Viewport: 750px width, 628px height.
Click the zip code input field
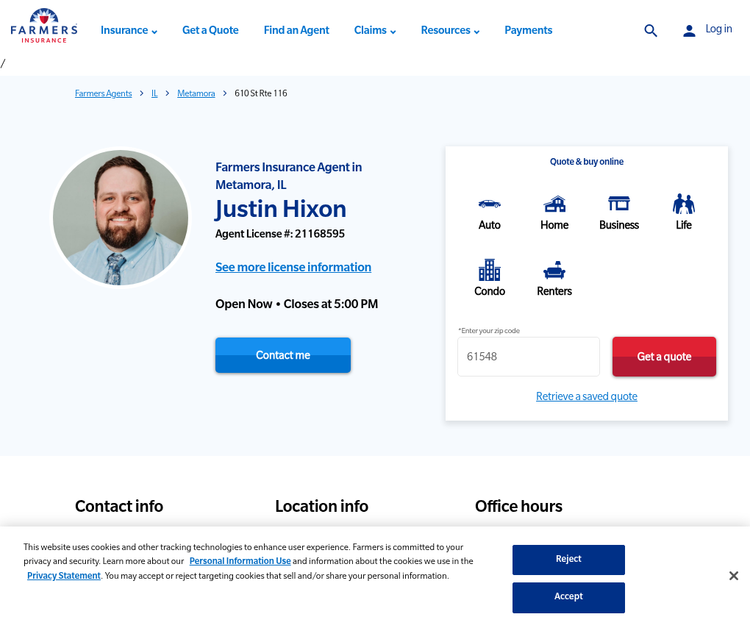[528, 357]
